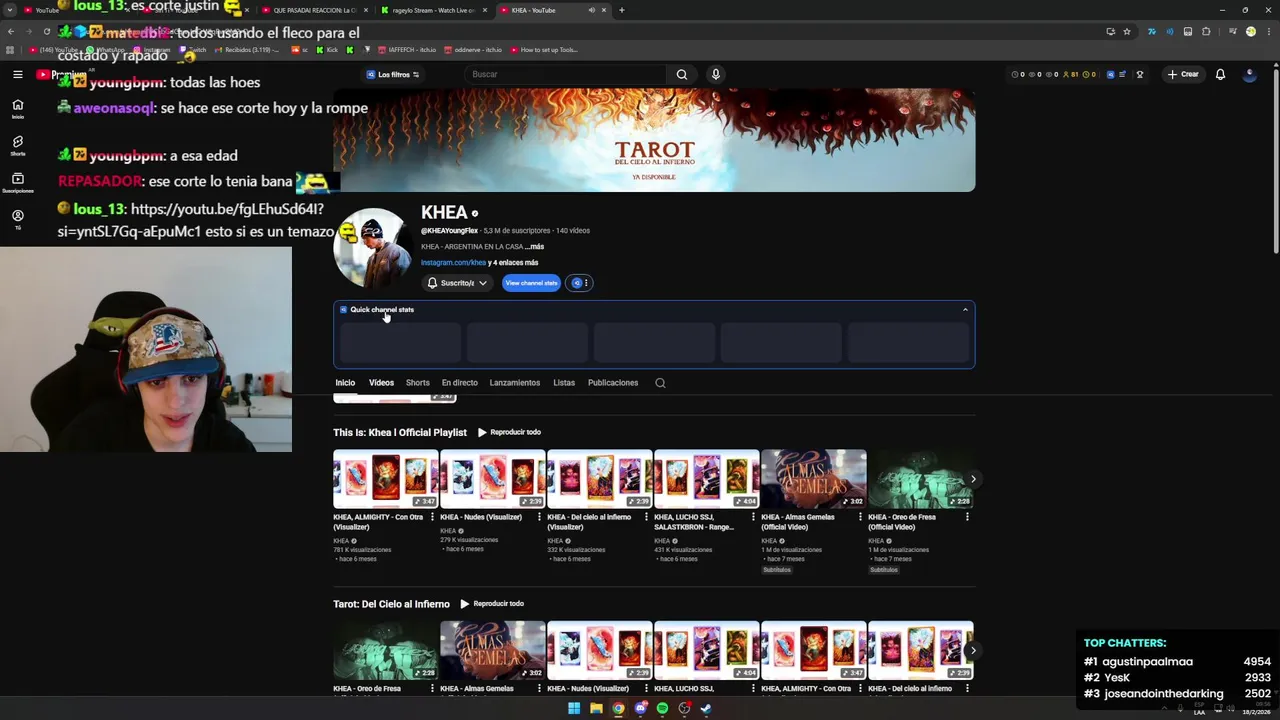Switch to the Inicio channel tab
The height and width of the screenshot is (720, 1280).
coord(345,383)
